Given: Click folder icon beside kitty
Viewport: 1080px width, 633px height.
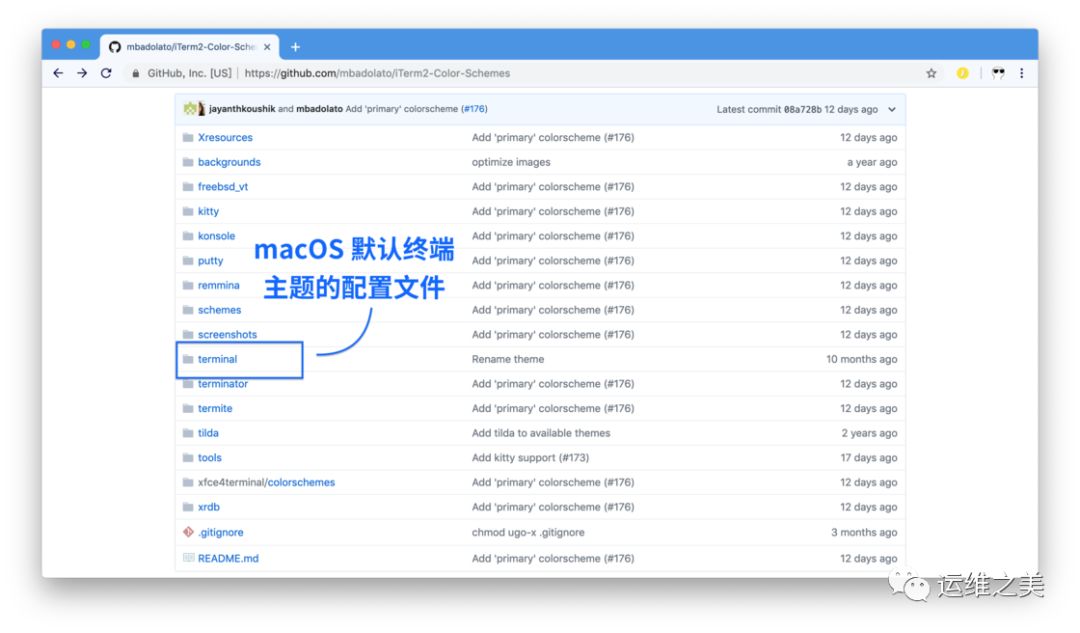Looking at the screenshot, I should pos(188,211).
